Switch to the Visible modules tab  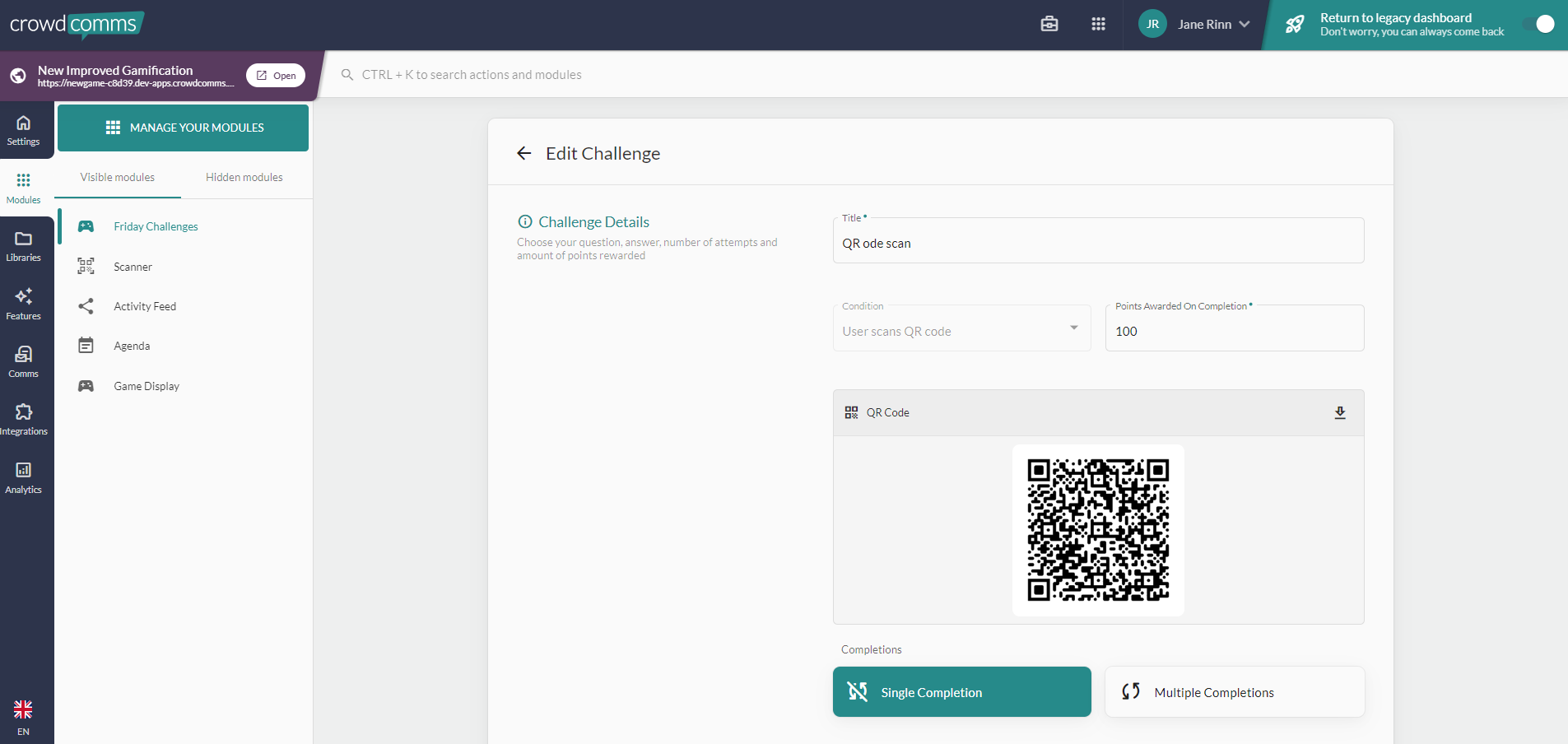coord(118,178)
